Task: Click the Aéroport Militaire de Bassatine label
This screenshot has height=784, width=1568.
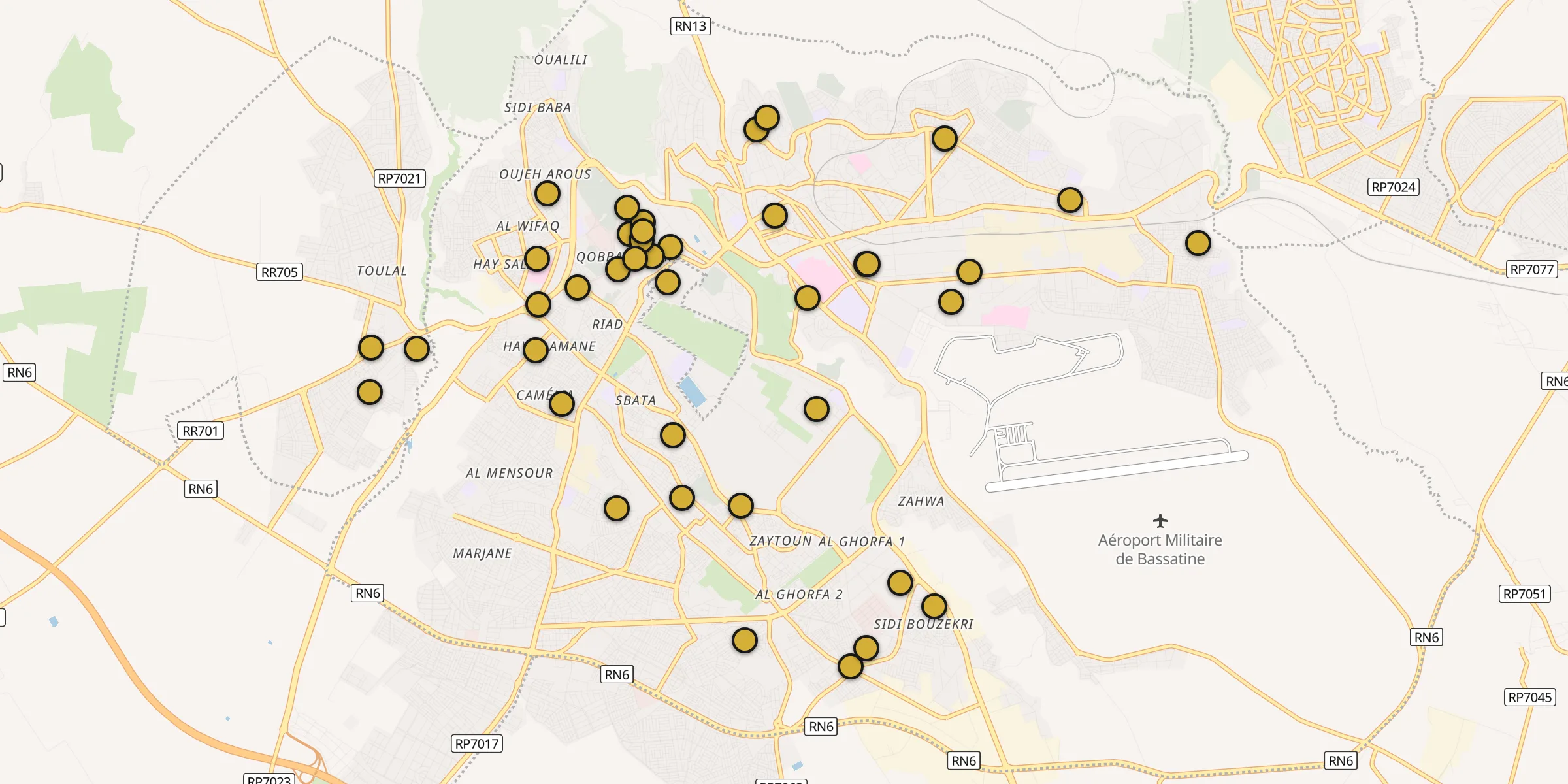Action: point(1160,549)
